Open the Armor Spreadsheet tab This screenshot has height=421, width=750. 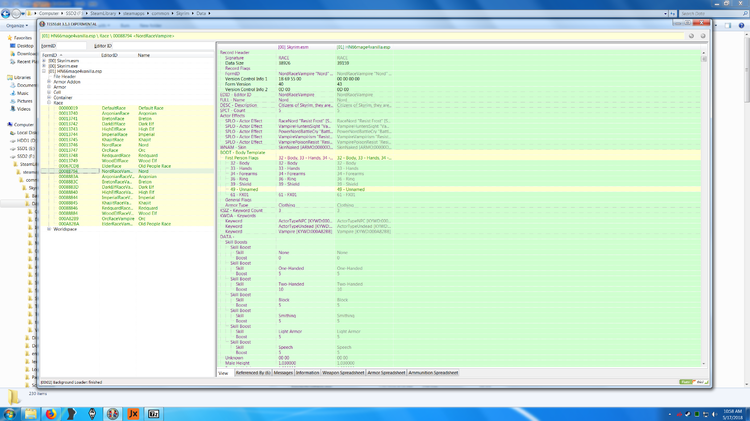click(x=386, y=373)
